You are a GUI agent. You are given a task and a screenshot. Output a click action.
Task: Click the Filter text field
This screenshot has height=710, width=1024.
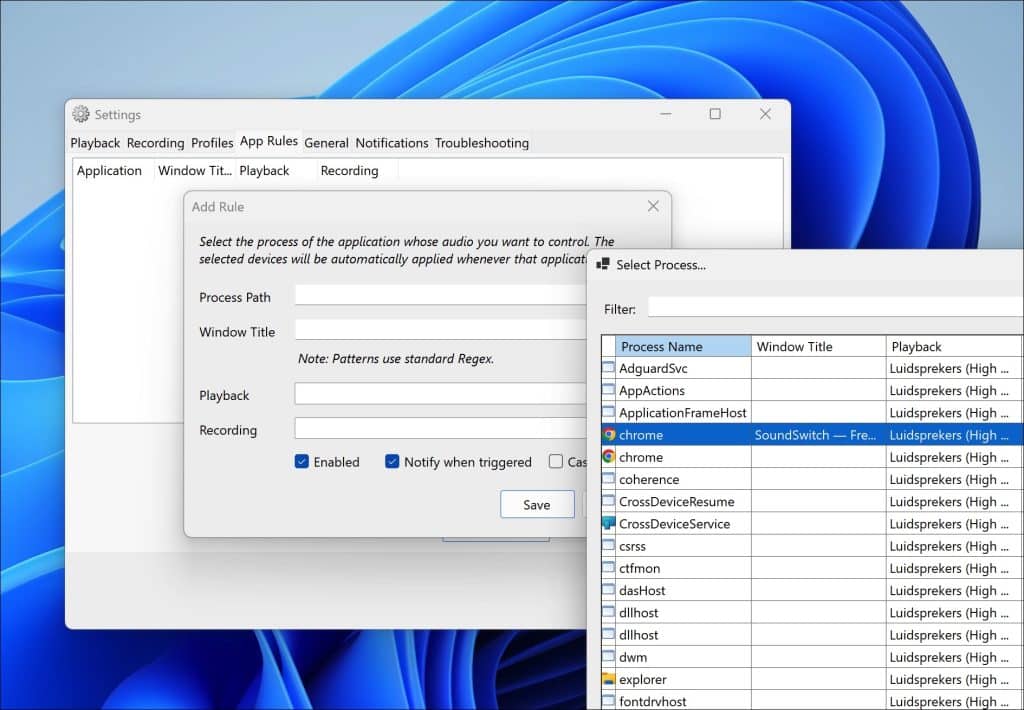(x=835, y=308)
